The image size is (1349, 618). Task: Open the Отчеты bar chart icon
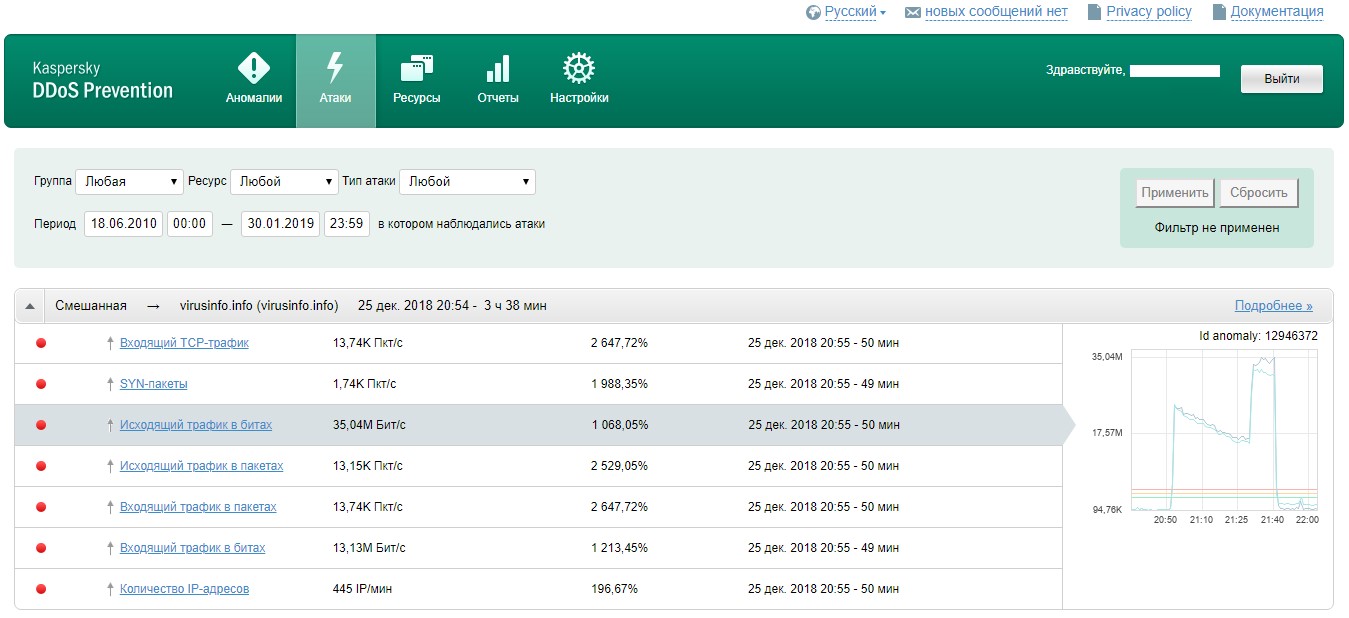(x=497, y=69)
